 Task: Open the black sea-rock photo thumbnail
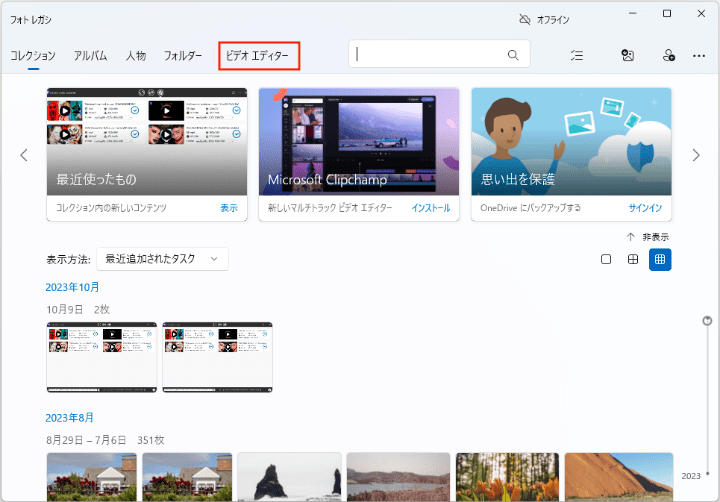[289, 477]
